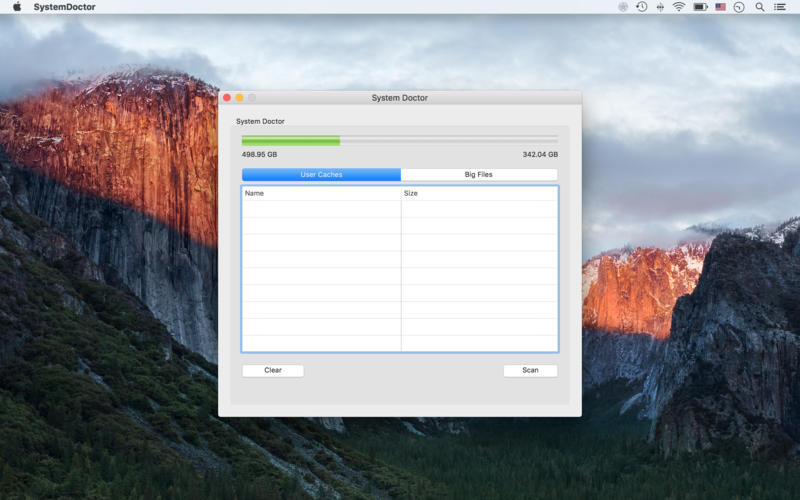The height and width of the screenshot is (500, 800).
Task: Open the Apple menu
Action: (16, 7)
